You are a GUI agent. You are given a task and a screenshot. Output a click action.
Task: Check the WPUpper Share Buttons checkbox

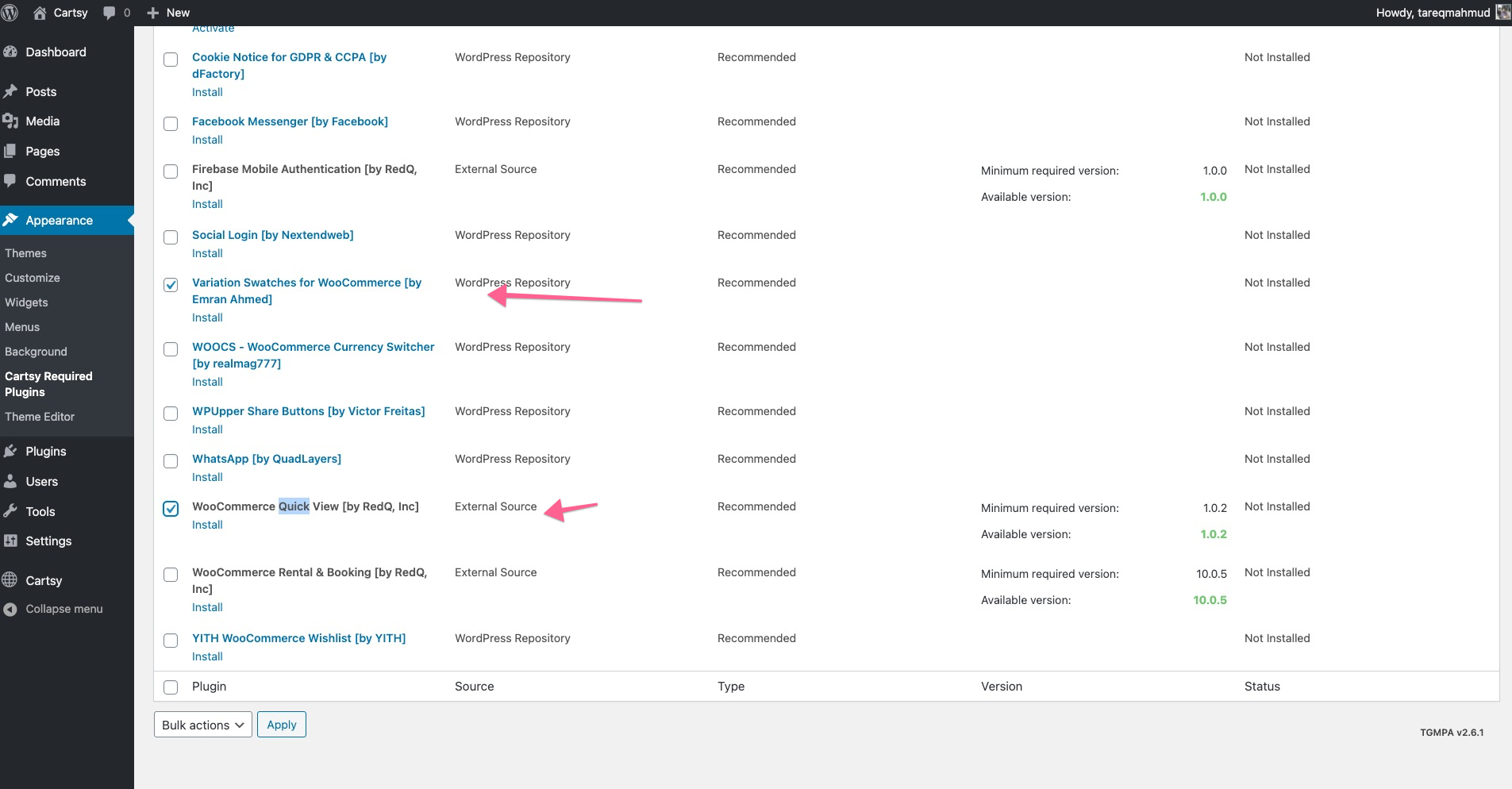click(x=171, y=414)
